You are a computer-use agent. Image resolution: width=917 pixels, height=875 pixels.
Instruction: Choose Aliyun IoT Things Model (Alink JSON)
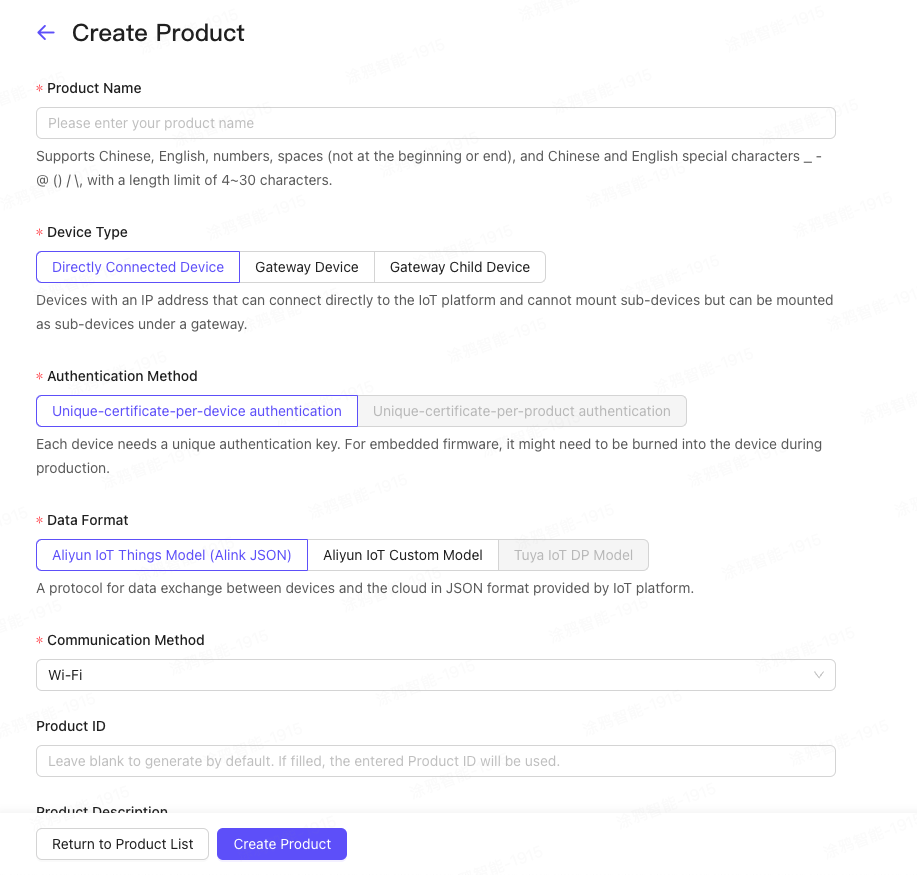click(172, 555)
